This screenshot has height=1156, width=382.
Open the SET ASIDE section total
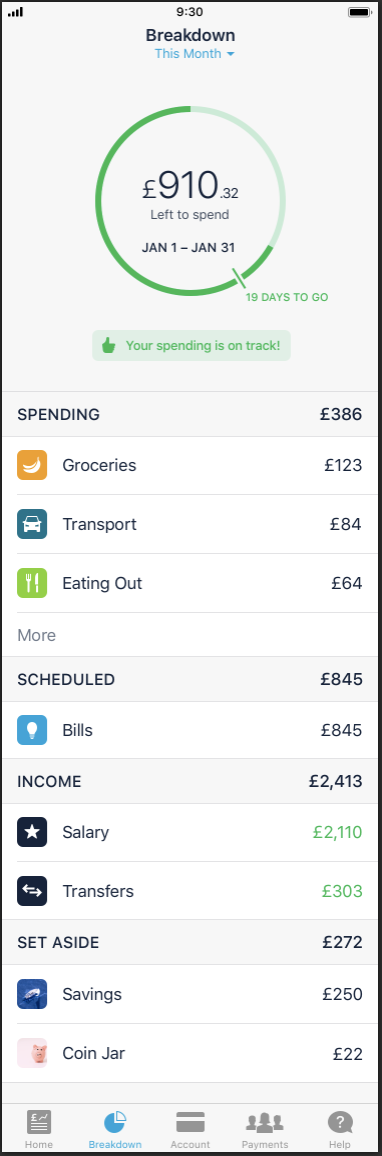pyautogui.click(x=342, y=942)
